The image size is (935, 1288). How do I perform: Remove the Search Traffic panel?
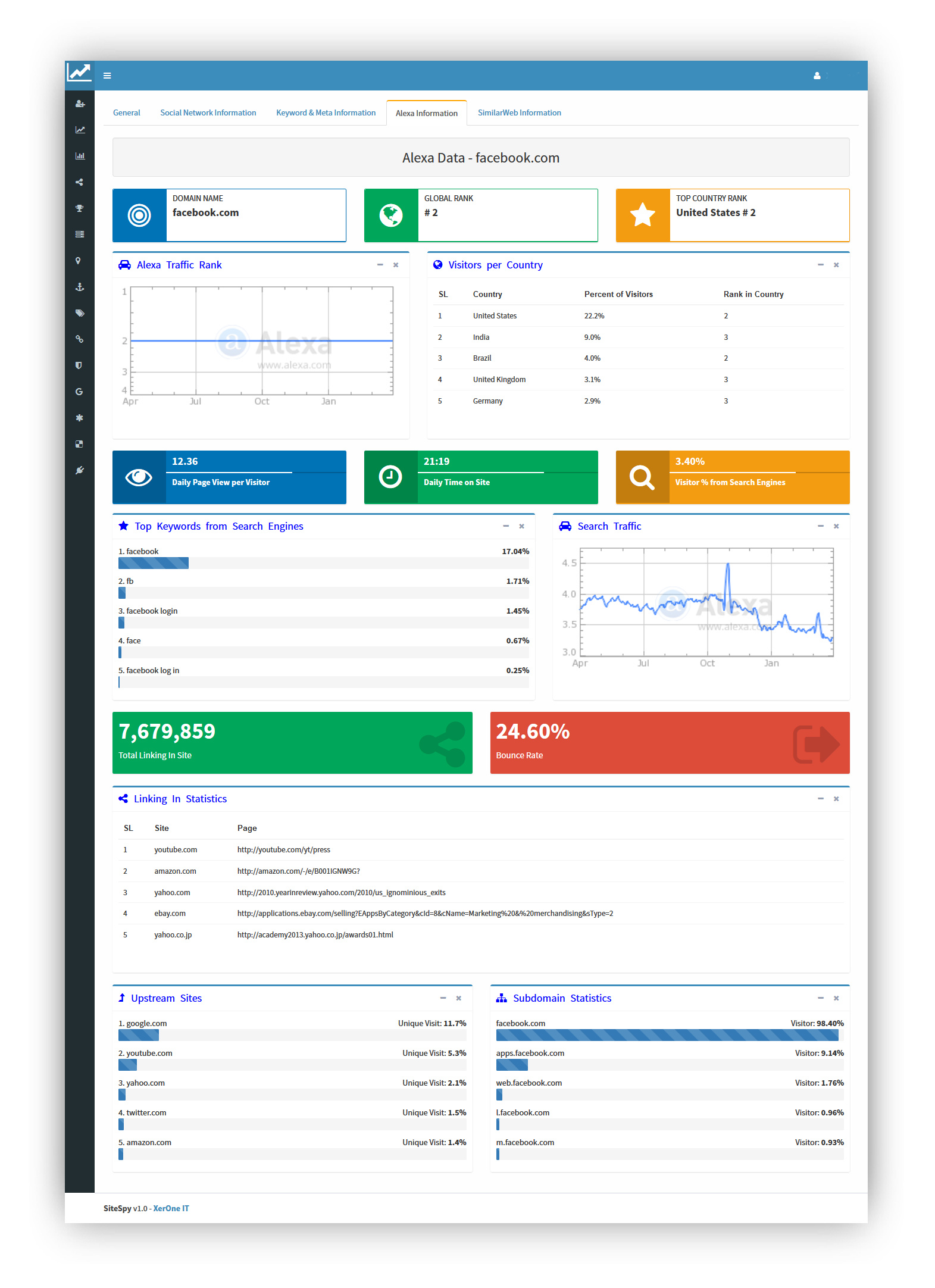click(836, 526)
